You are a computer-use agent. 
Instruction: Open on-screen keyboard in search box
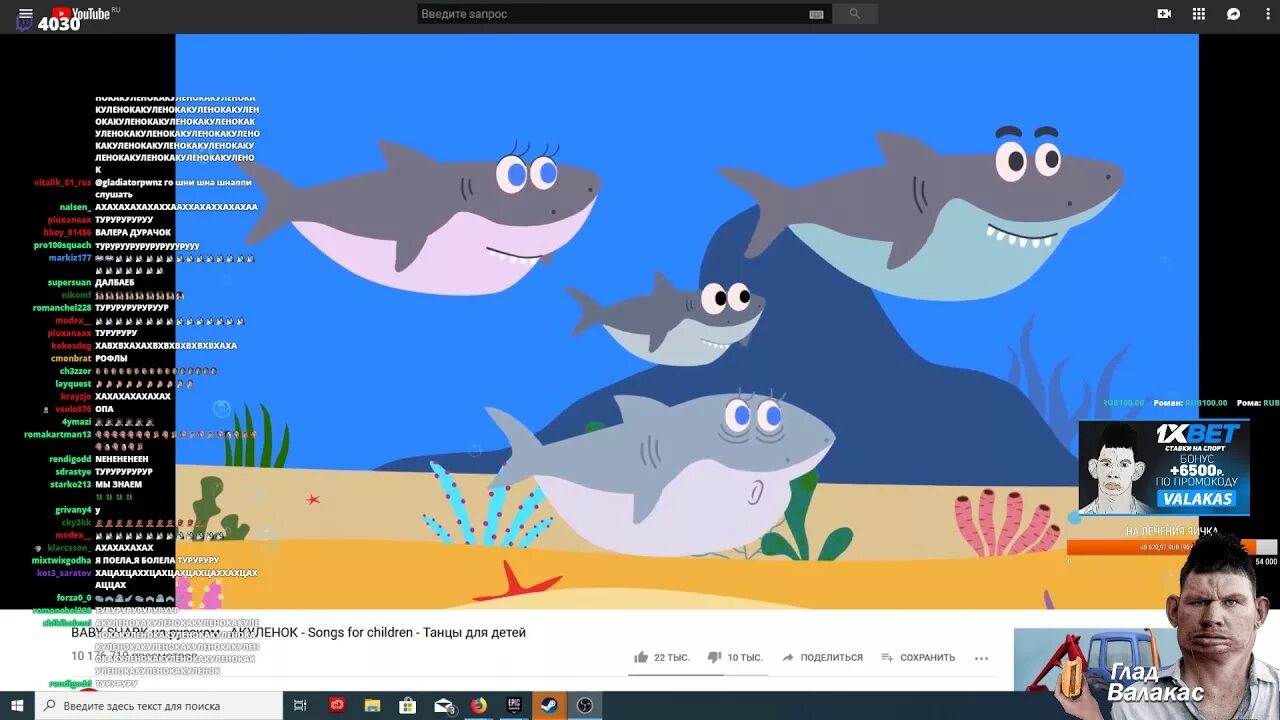(816, 14)
